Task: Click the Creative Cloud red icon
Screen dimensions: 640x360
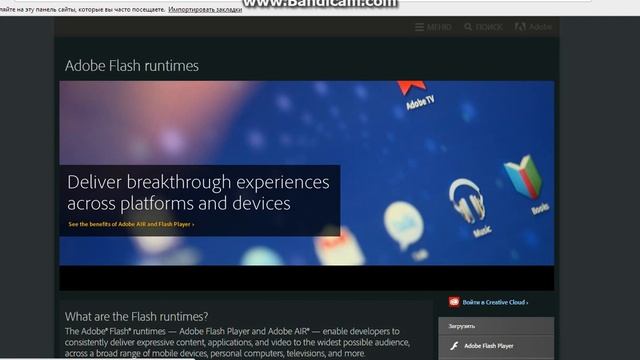Action: (454, 302)
